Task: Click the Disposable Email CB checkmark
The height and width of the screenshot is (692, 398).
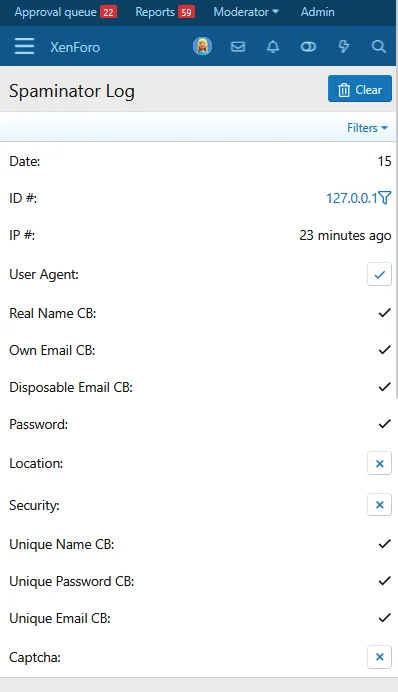Action: point(385,387)
